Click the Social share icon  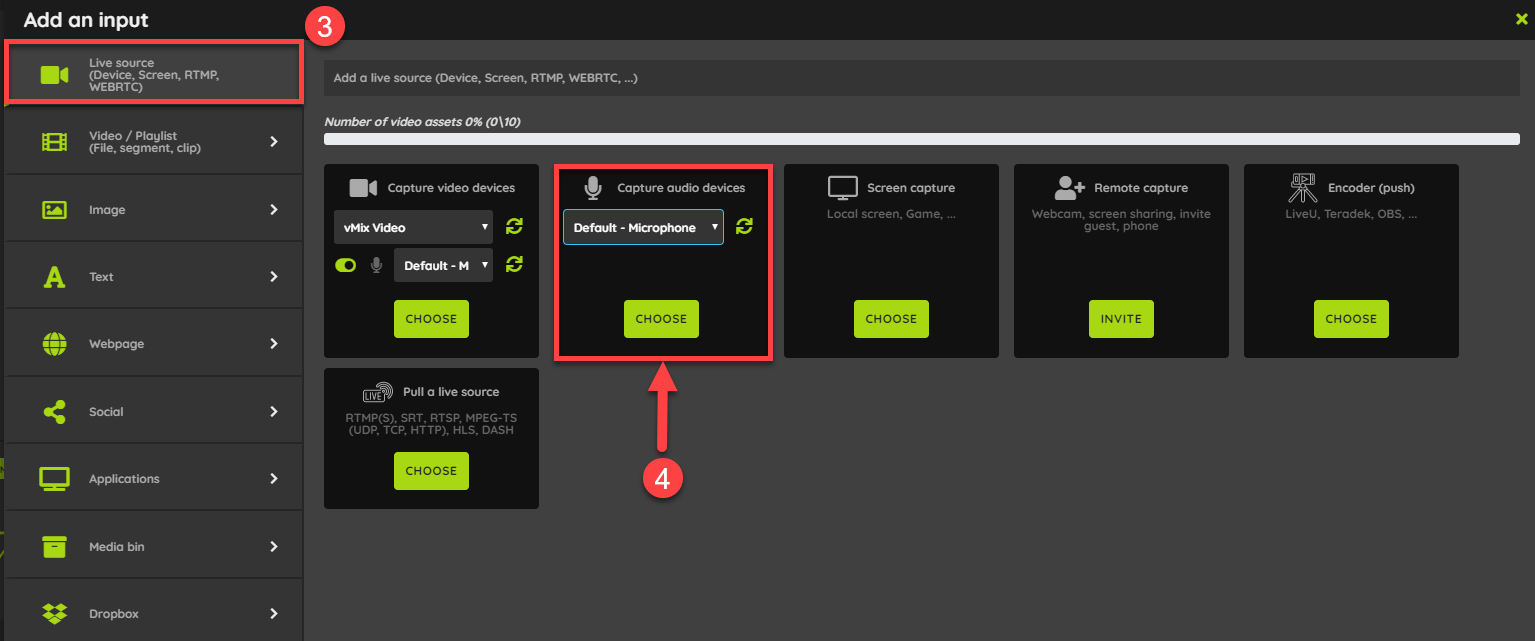click(54, 411)
